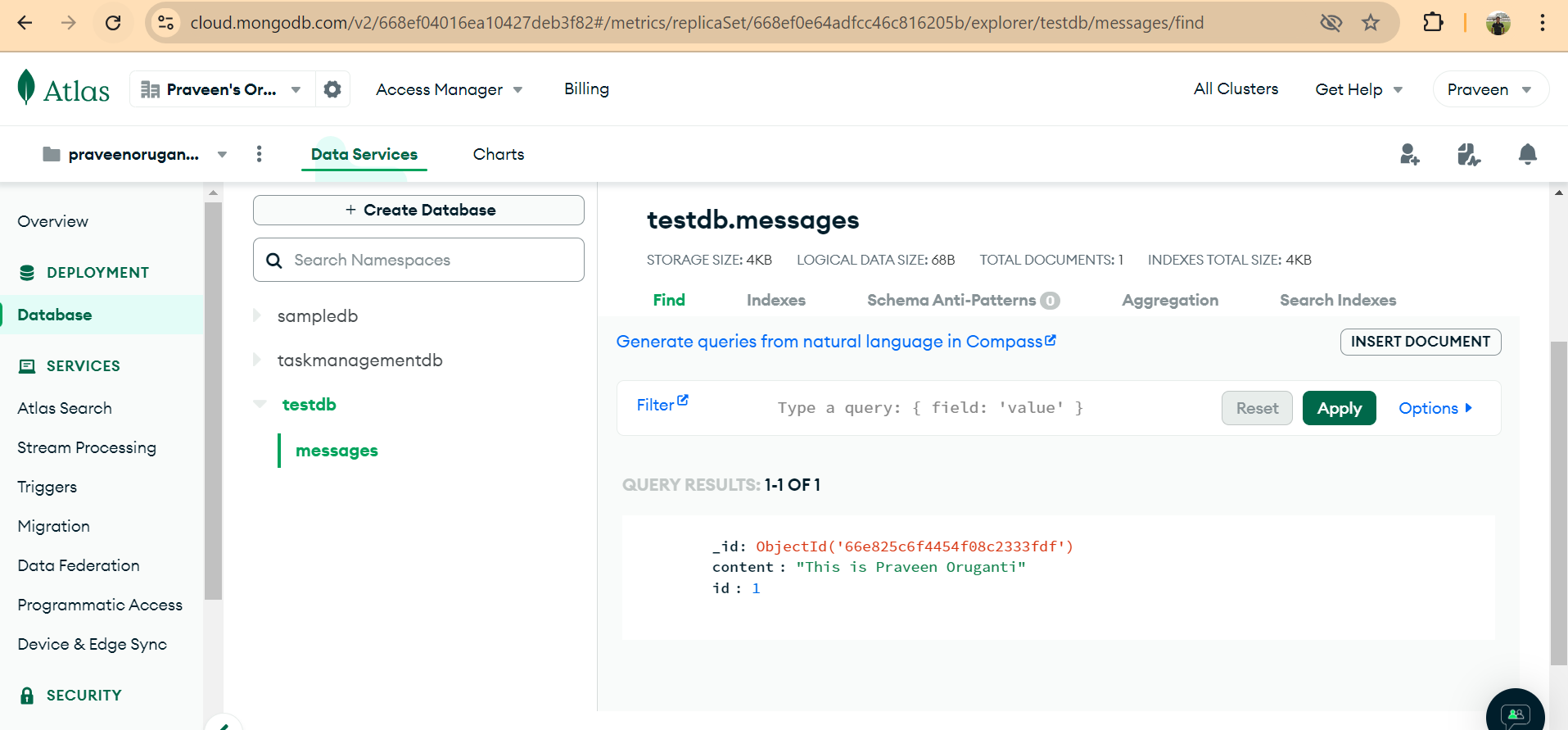Open Generate queries in Compass link
Image resolution: width=1568 pixels, height=730 pixels.
836,341
